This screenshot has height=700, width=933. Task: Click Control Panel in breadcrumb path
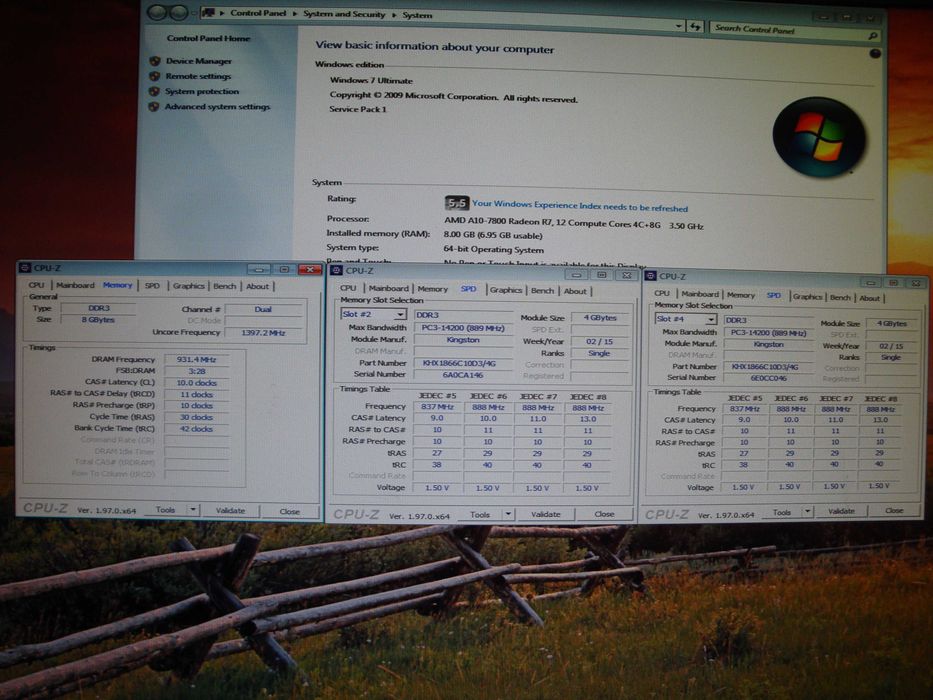point(258,12)
